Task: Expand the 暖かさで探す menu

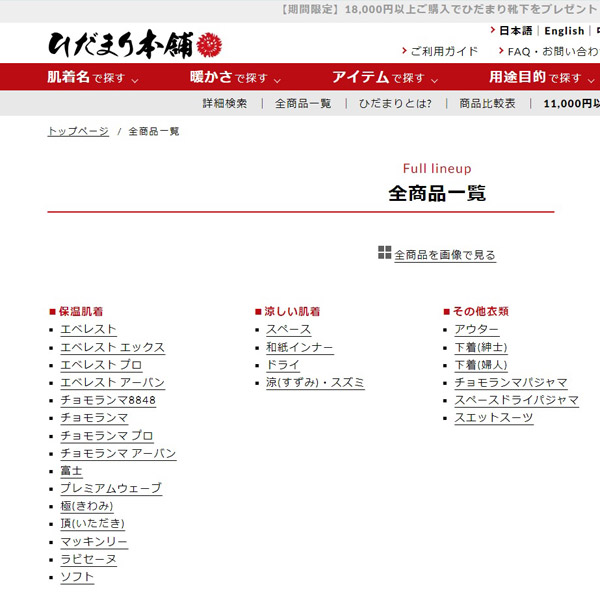Action: click(235, 77)
